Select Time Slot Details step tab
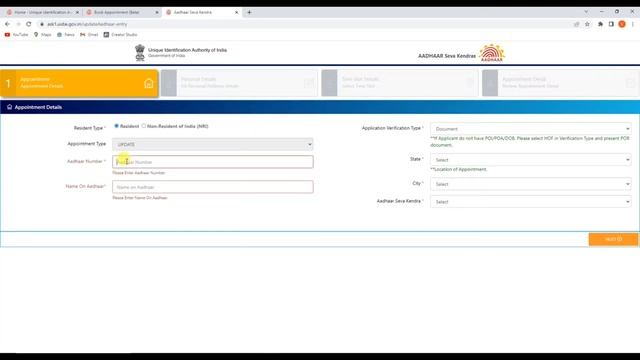This screenshot has width=640, height=360. (400, 83)
